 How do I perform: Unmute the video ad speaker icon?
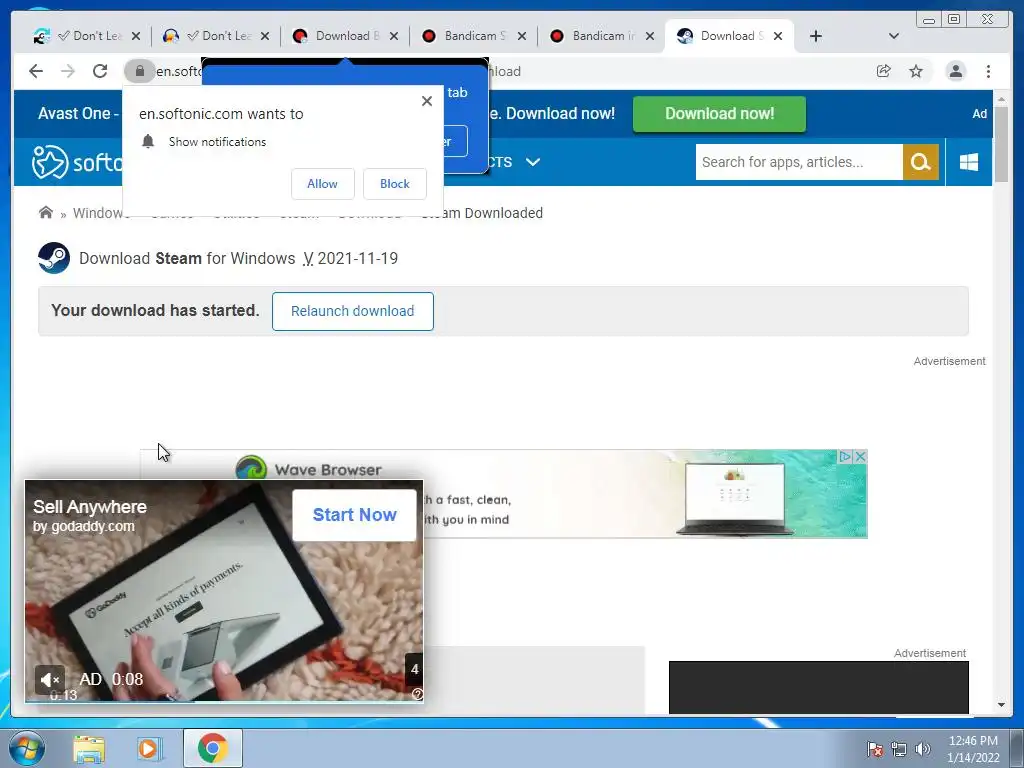(x=50, y=680)
